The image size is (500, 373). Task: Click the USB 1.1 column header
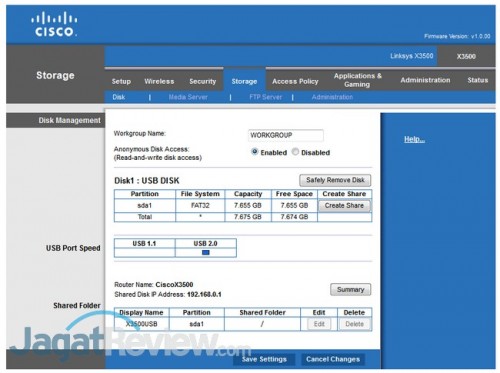point(144,244)
